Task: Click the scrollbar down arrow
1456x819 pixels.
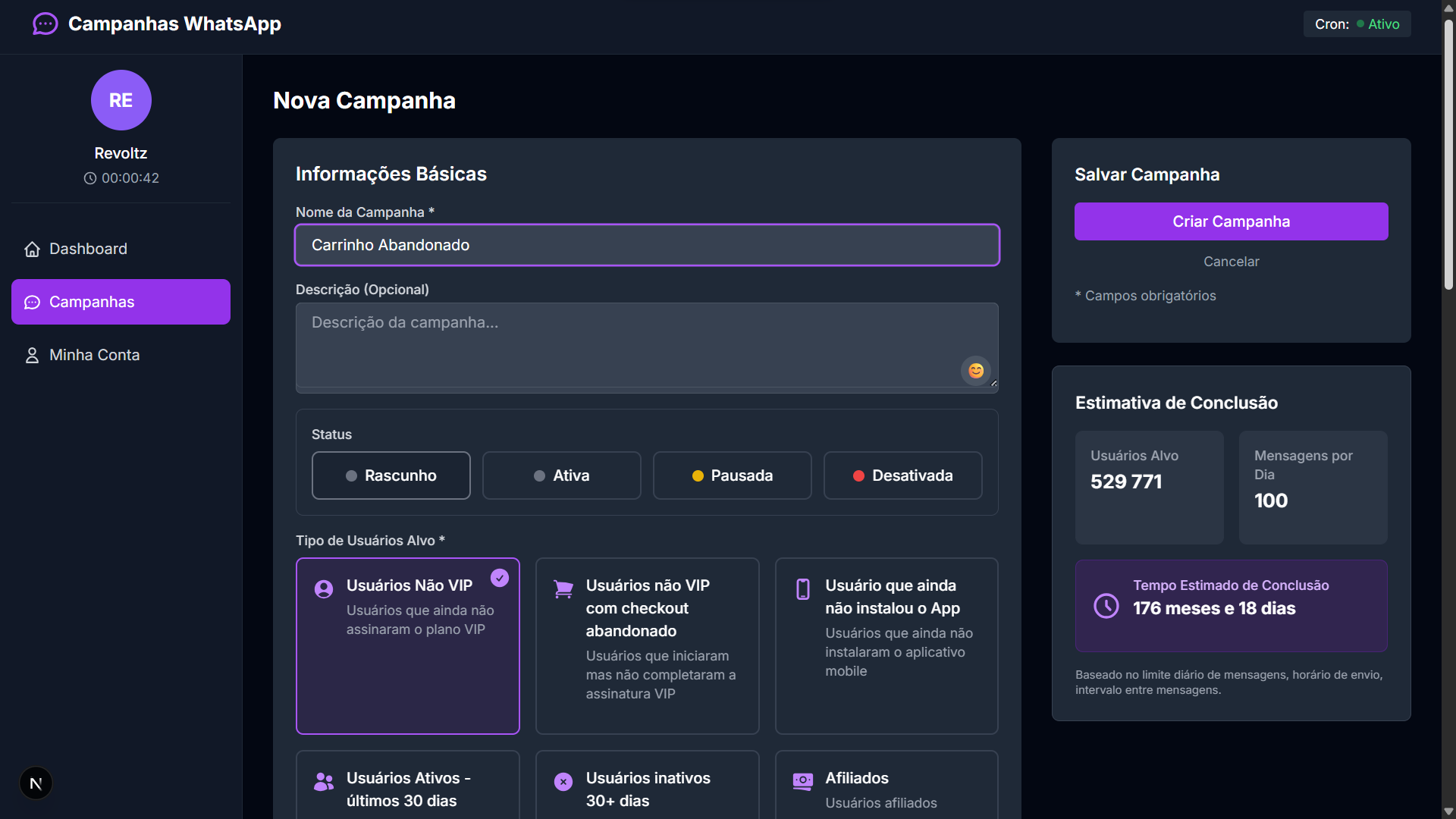Action: 1448,811
